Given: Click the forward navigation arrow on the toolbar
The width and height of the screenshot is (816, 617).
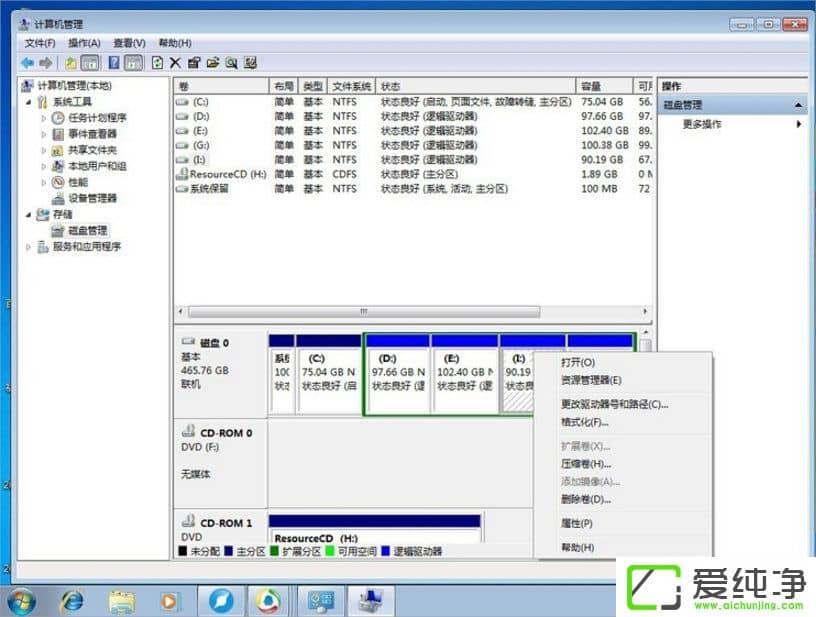Looking at the screenshot, I should [x=46, y=62].
